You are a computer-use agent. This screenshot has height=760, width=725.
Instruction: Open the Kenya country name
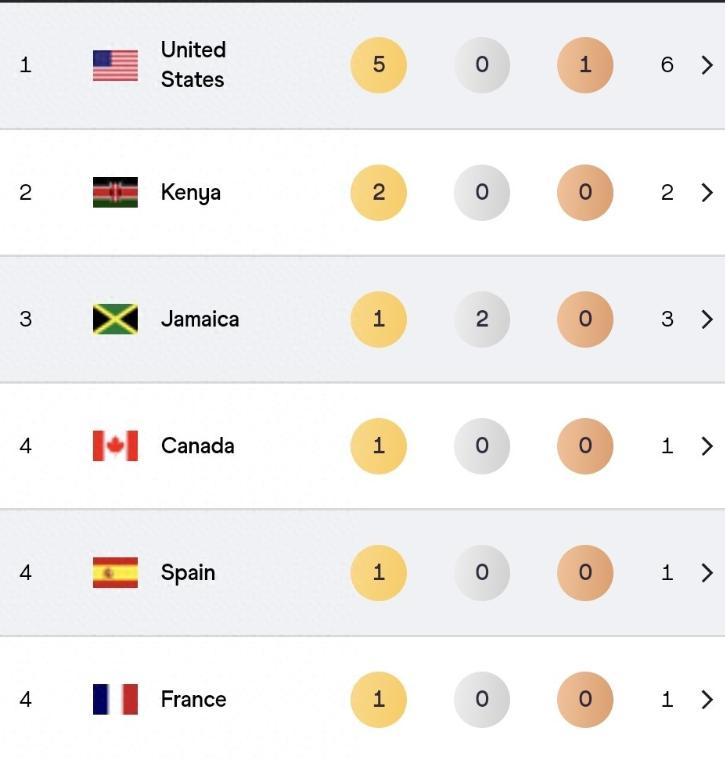(x=190, y=193)
